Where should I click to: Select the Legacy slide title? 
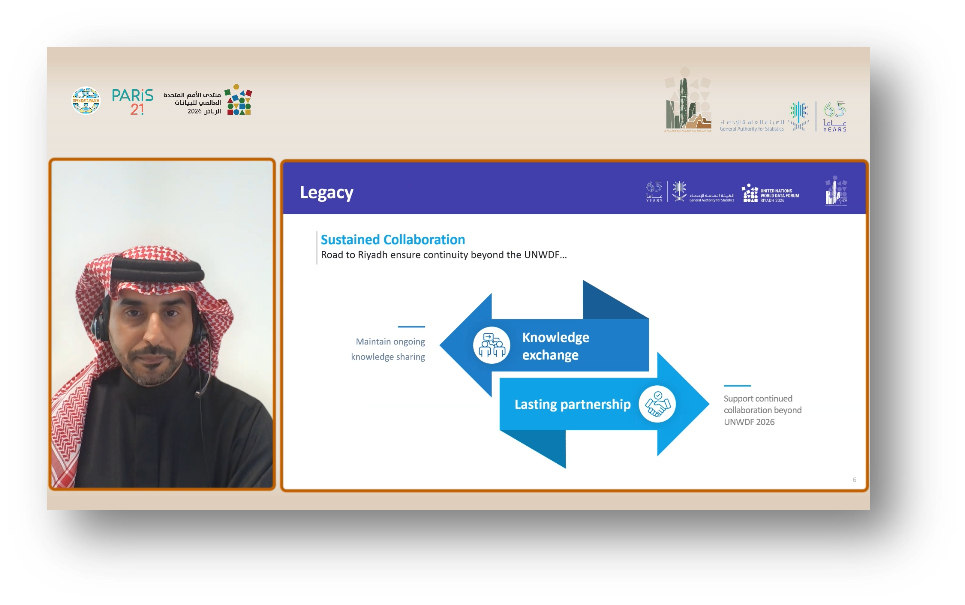coord(326,193)
